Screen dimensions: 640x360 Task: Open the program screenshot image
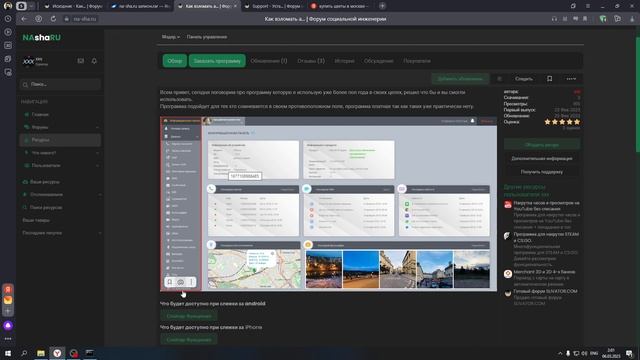tap(329, 204)
